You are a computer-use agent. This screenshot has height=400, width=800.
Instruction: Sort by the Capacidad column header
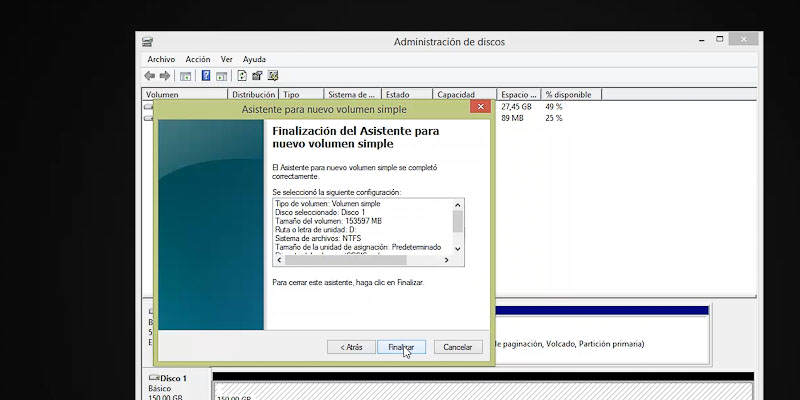click(465, 94)
